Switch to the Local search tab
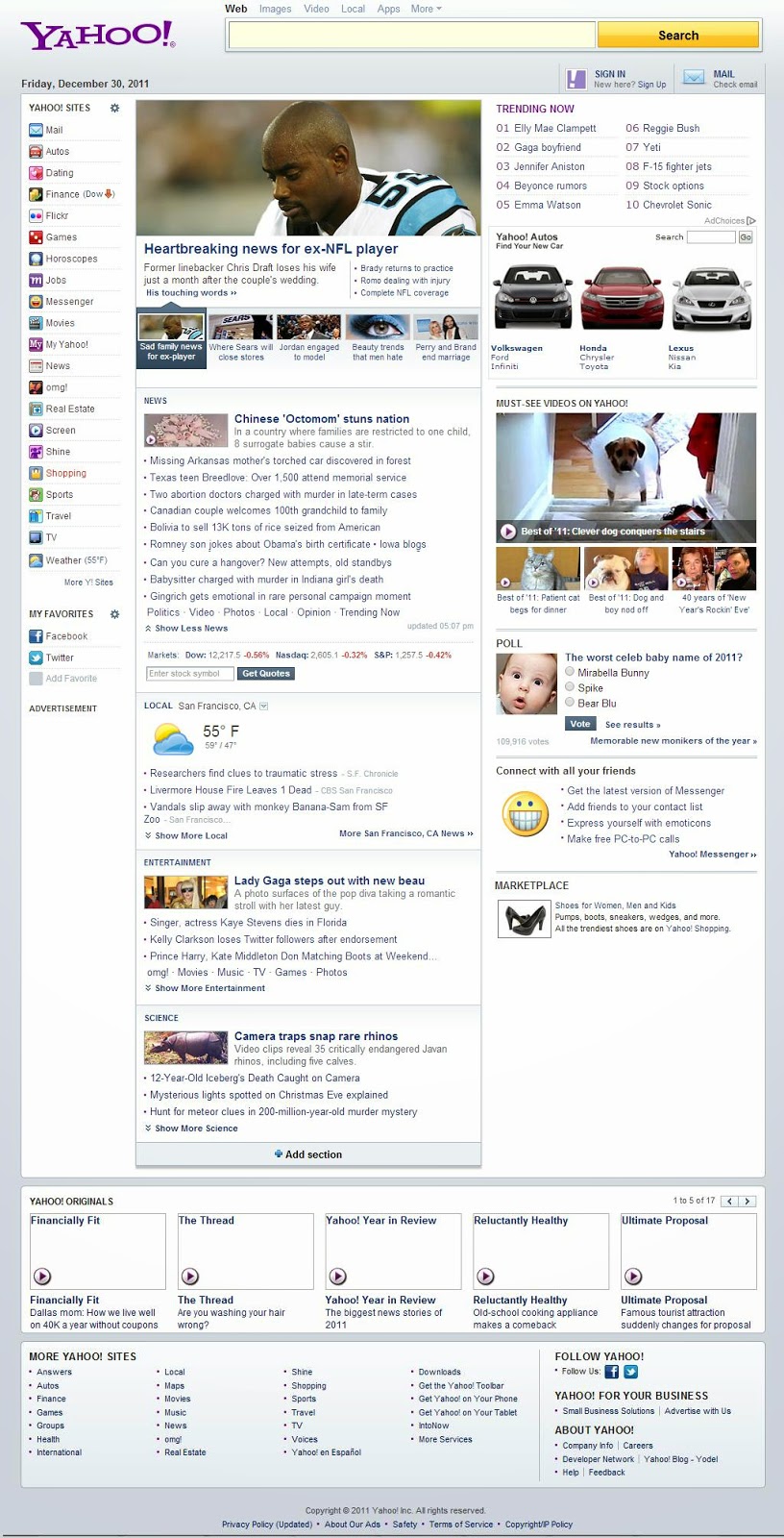784x1538 pixels. tap(353, 9)
